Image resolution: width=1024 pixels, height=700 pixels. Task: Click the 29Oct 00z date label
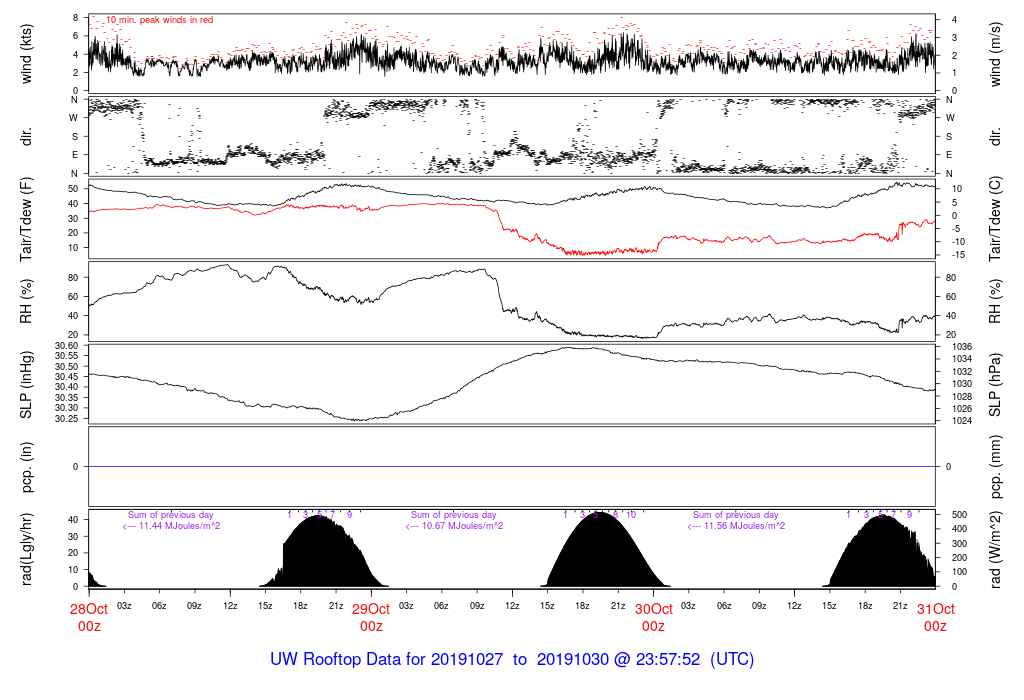click(x=371, y=617)
